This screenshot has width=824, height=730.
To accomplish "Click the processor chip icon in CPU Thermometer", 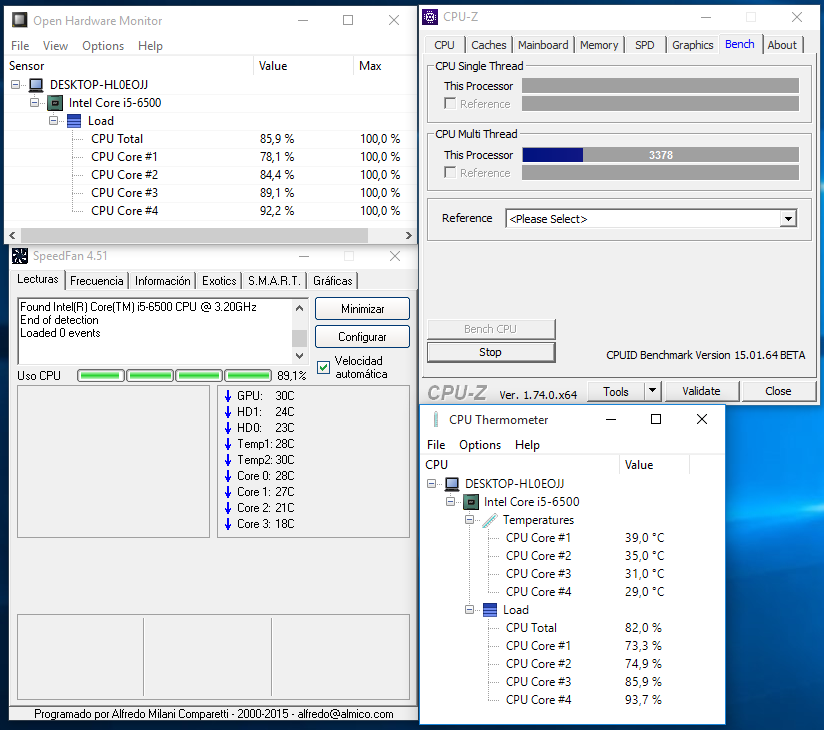I will click(471, 502).
